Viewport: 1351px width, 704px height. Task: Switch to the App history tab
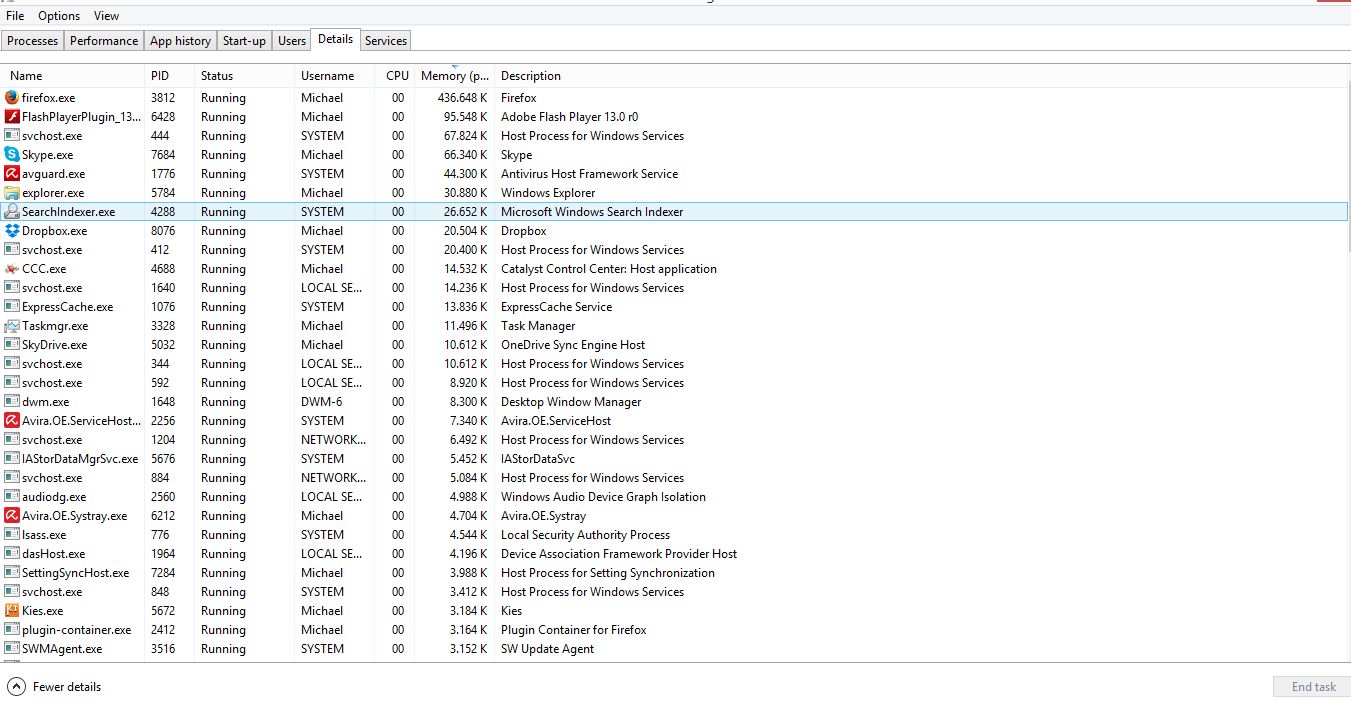tap(180, 41)
